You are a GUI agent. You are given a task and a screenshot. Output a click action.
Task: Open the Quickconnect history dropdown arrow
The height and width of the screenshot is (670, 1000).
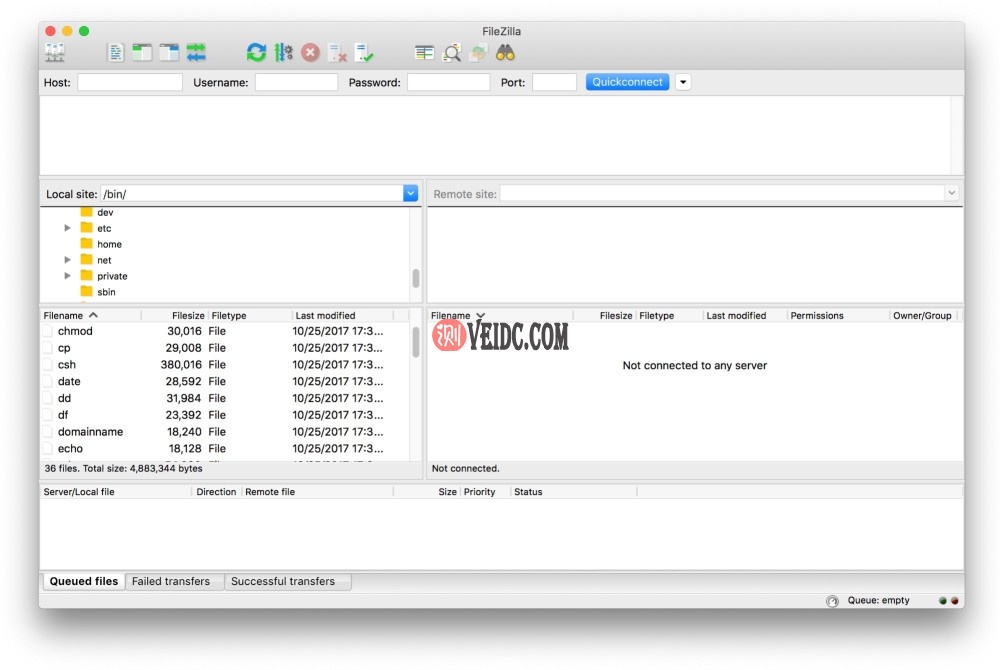coord(683,82)
